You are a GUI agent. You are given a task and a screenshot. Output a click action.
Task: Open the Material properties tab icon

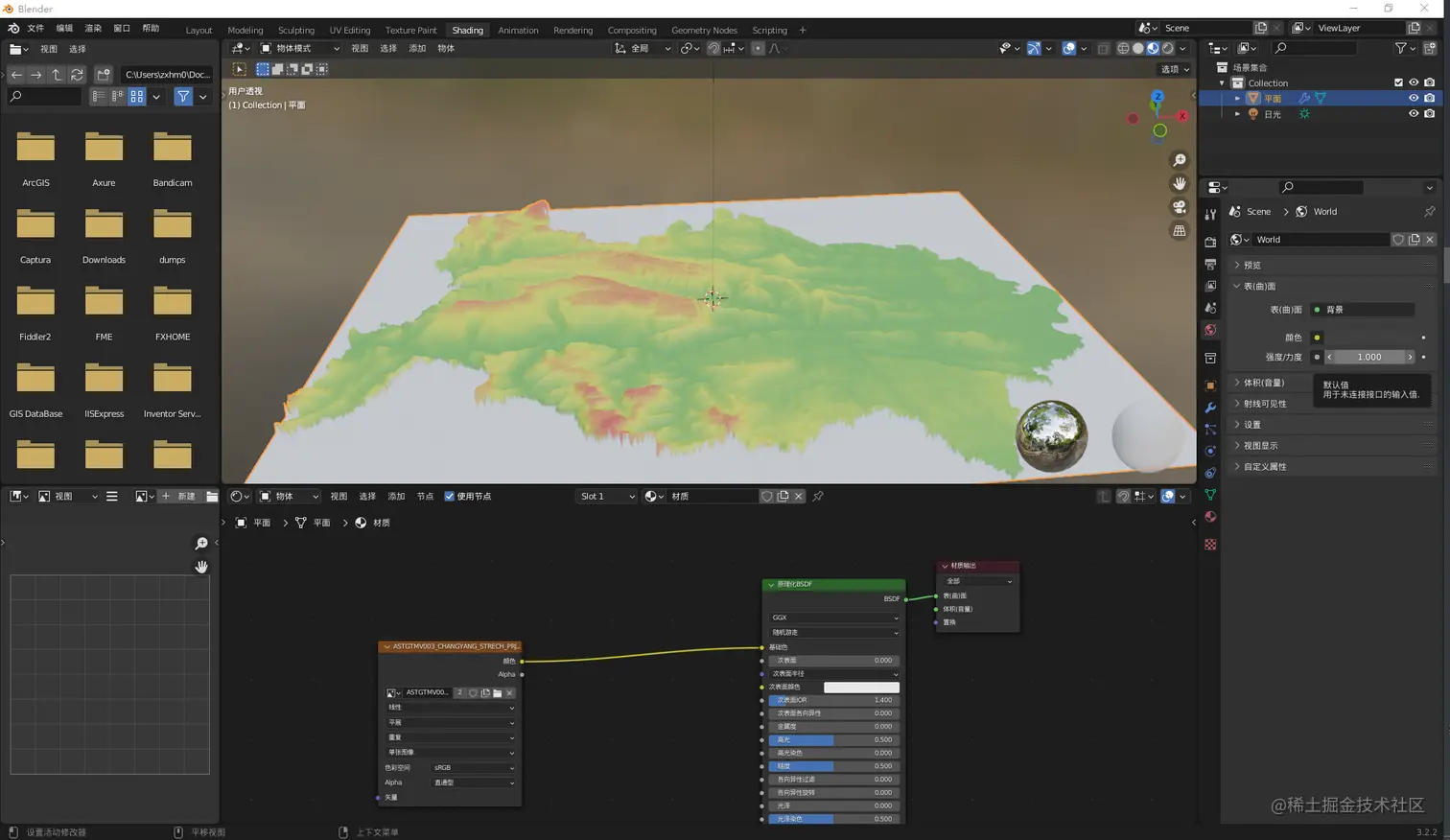[x=1210, y=518]
